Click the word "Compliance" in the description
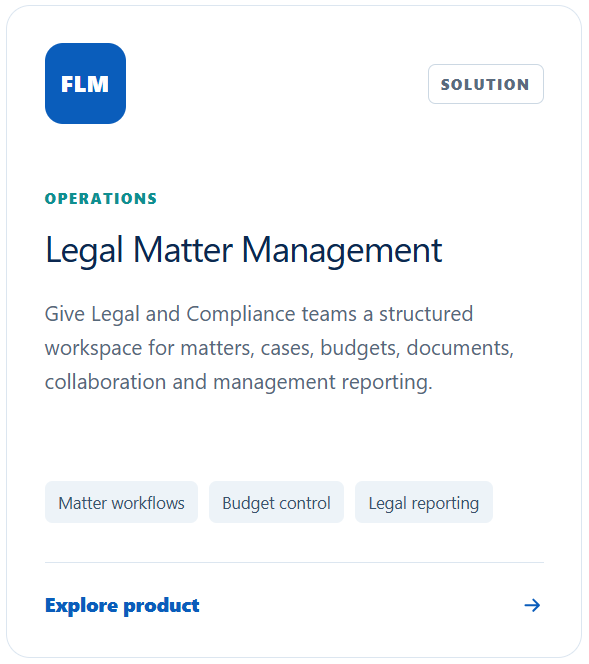 pyautogui.click(x=241, y=315)
